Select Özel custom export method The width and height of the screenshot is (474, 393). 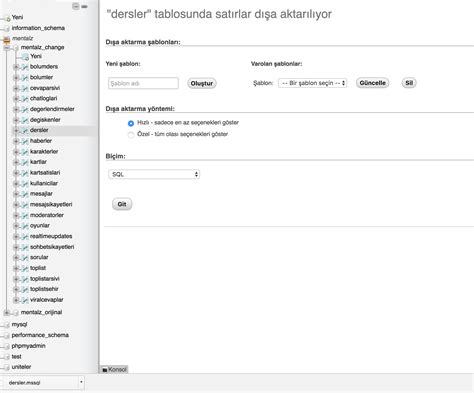pos(131,135)
